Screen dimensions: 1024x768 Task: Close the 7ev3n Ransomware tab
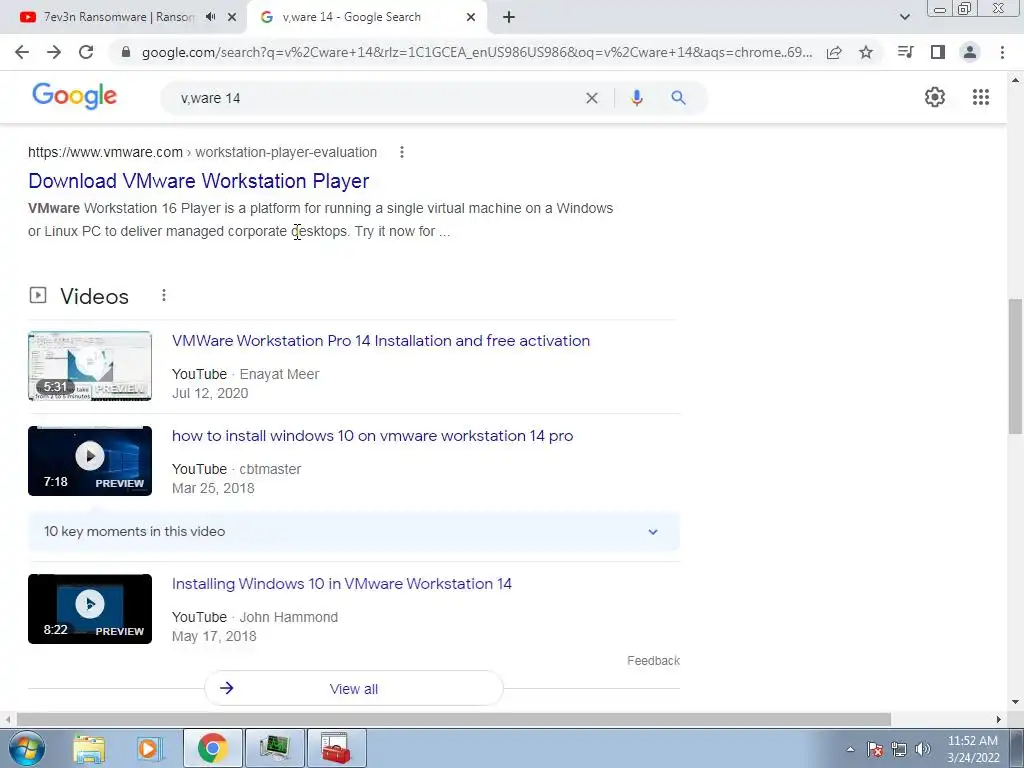point(232,17)
